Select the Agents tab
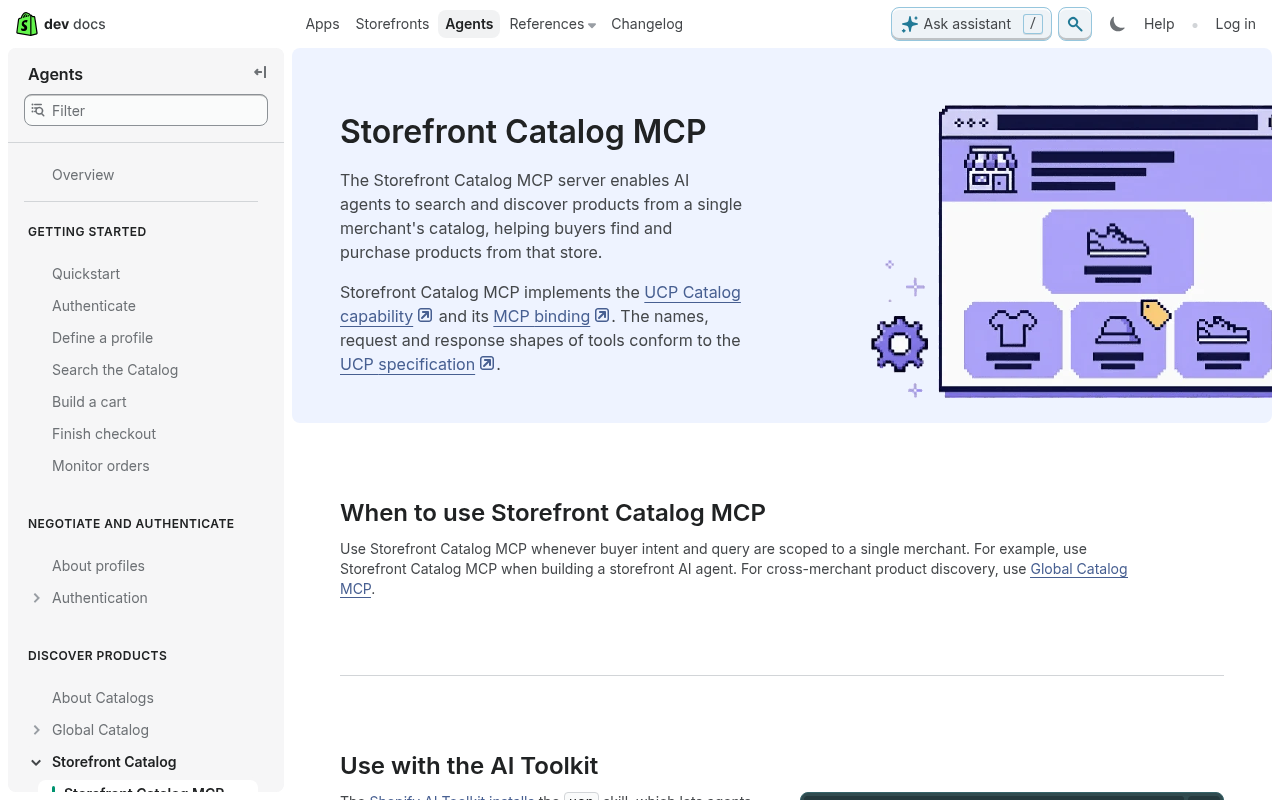Screen dimensions: 1280x800 tap(469, 24)
